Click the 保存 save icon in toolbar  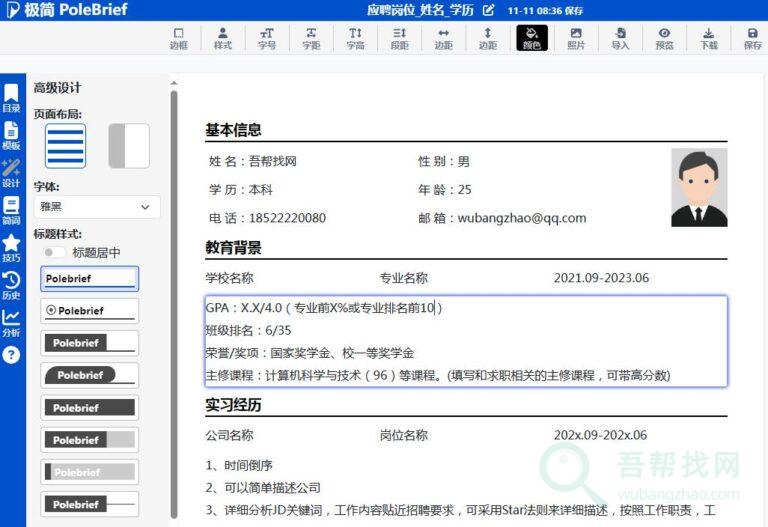click(x=752, y=38)
